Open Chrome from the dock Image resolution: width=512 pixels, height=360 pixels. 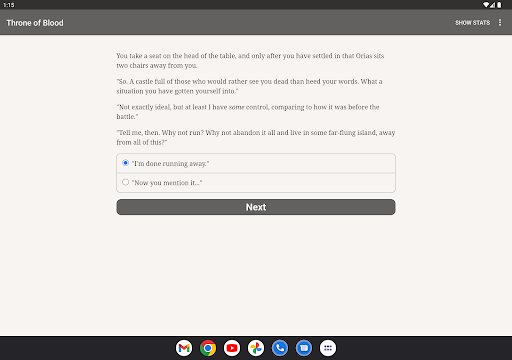pos(208,348)
